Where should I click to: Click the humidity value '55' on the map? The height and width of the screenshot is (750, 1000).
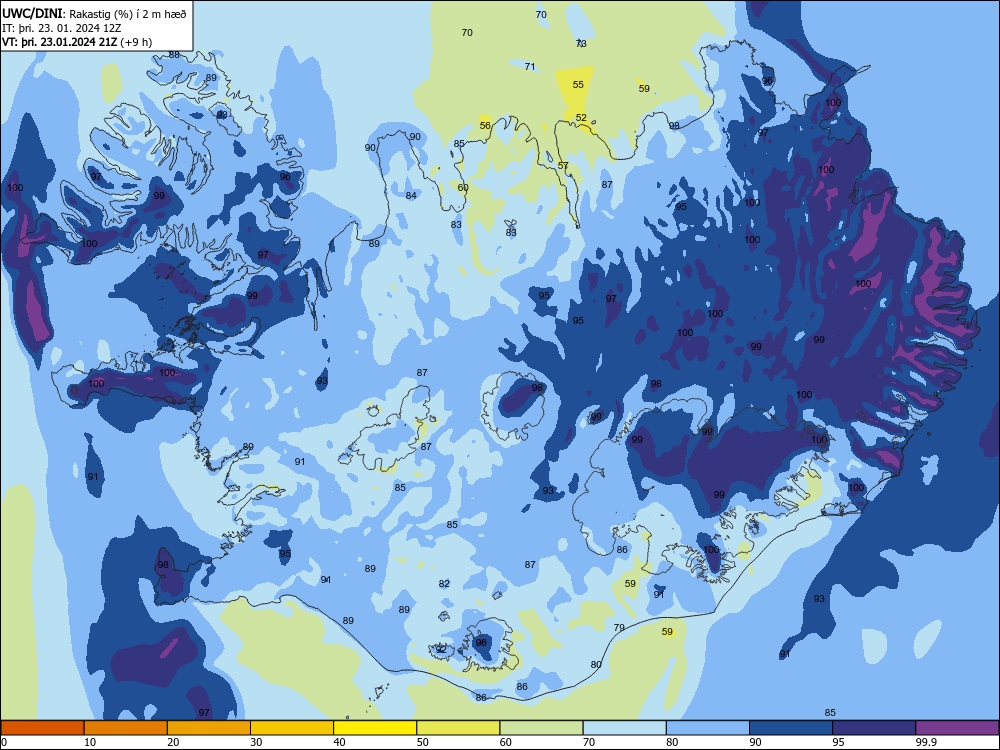click(578, 84)
